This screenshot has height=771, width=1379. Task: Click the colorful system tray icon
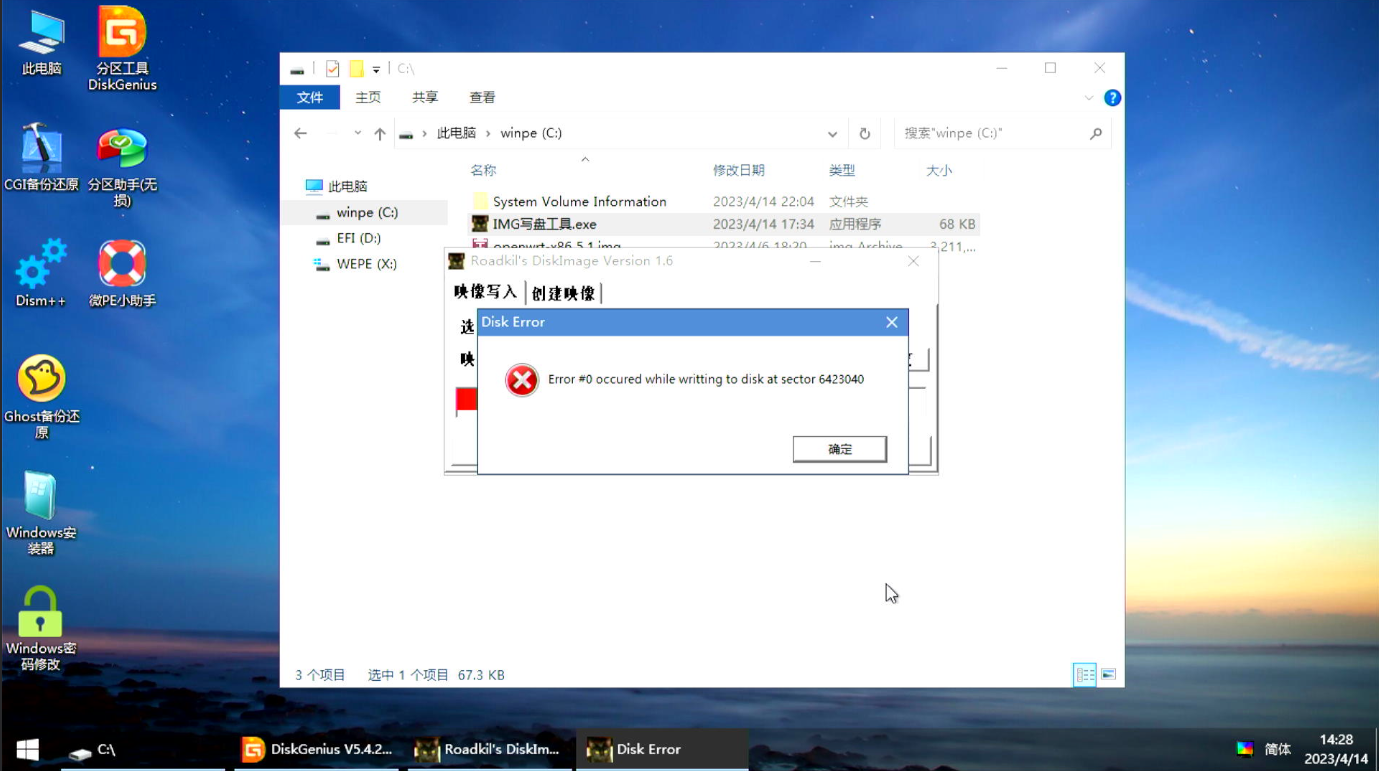[x=1245, y=749]
